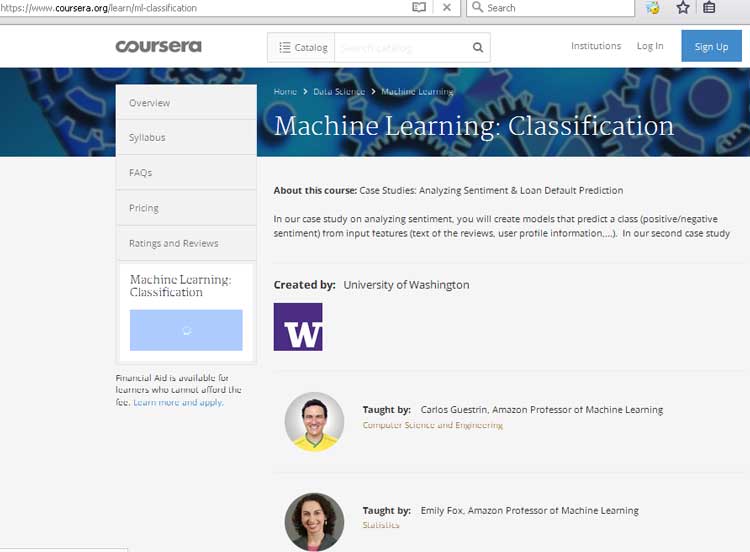750x552 pixels.
Task: Click Machine Learning breadcrumb link
Action: coord(417,91)
